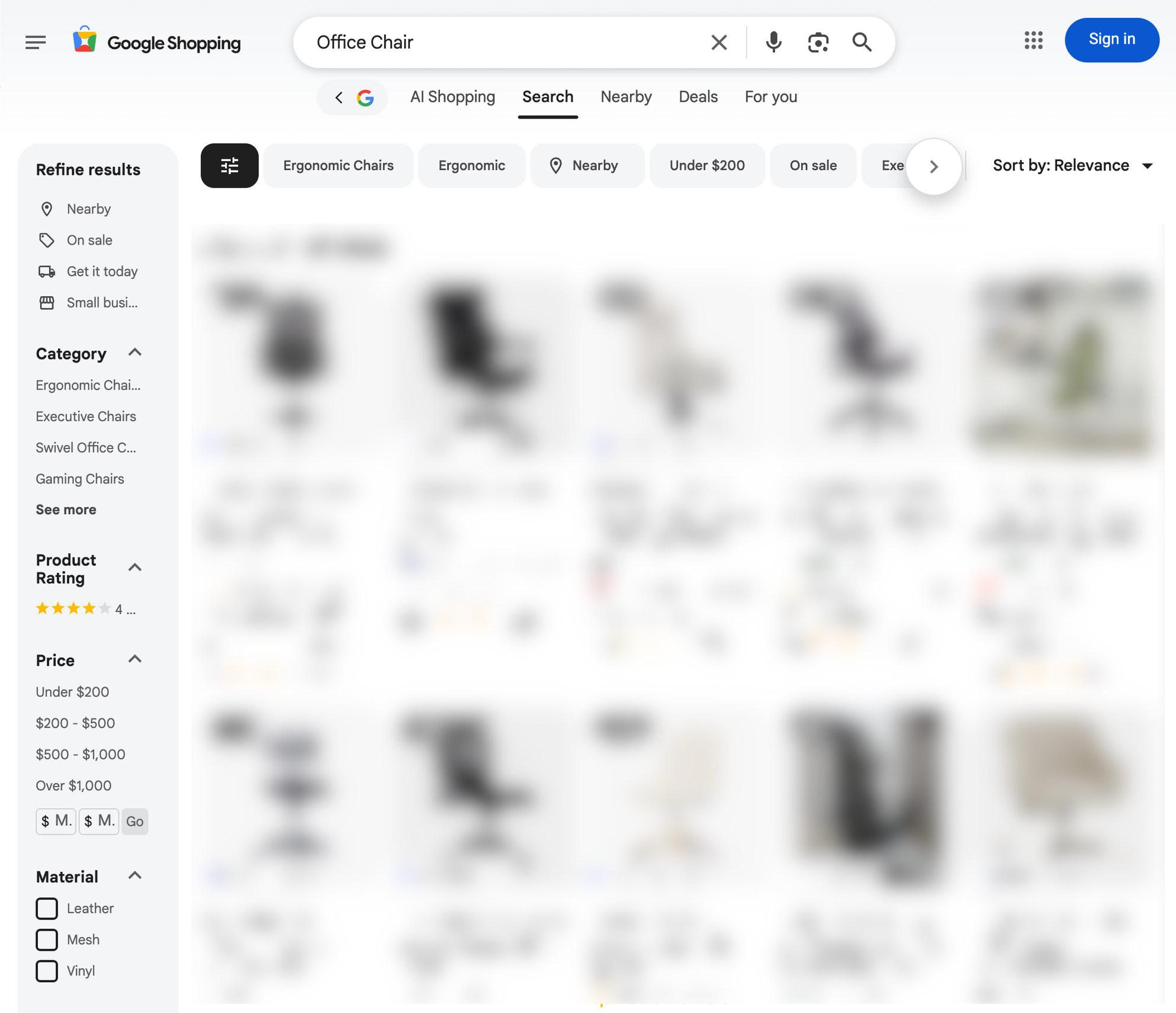
Task: Click the Sign in button
Action: (x=1111, y=40)
